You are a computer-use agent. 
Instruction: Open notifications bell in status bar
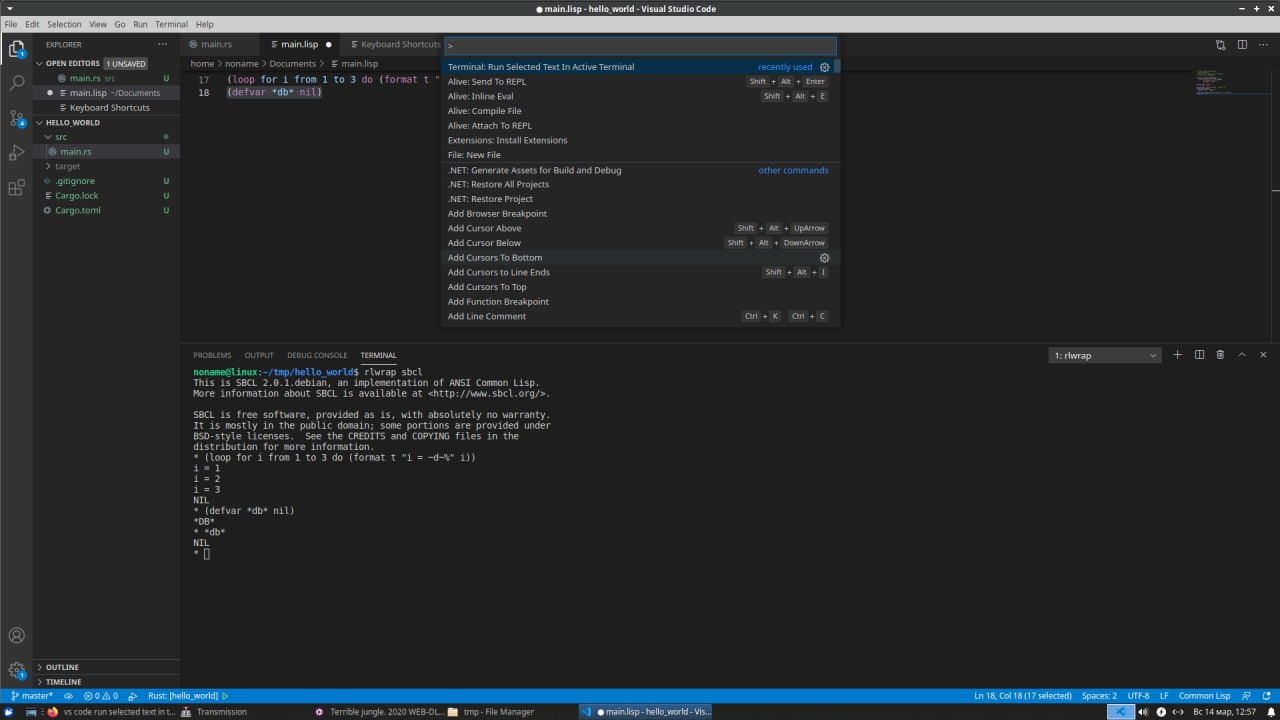point(1264,696)
